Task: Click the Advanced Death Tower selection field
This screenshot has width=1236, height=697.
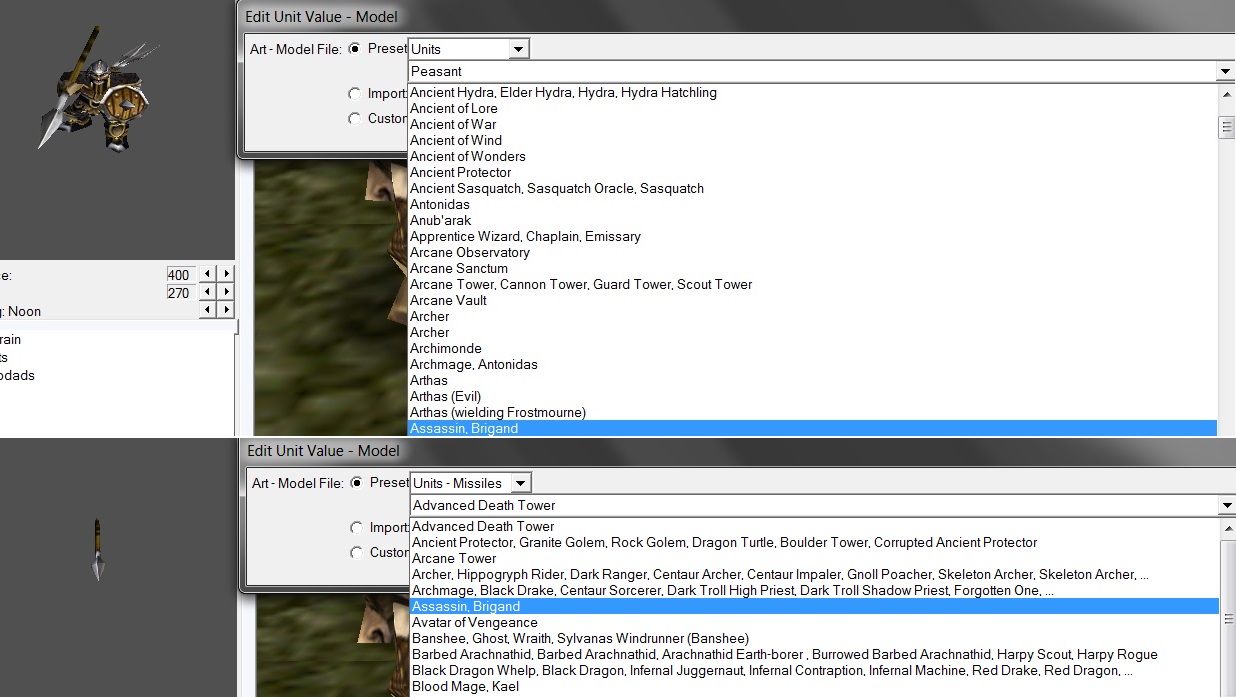Action: (x=814, y=505)
